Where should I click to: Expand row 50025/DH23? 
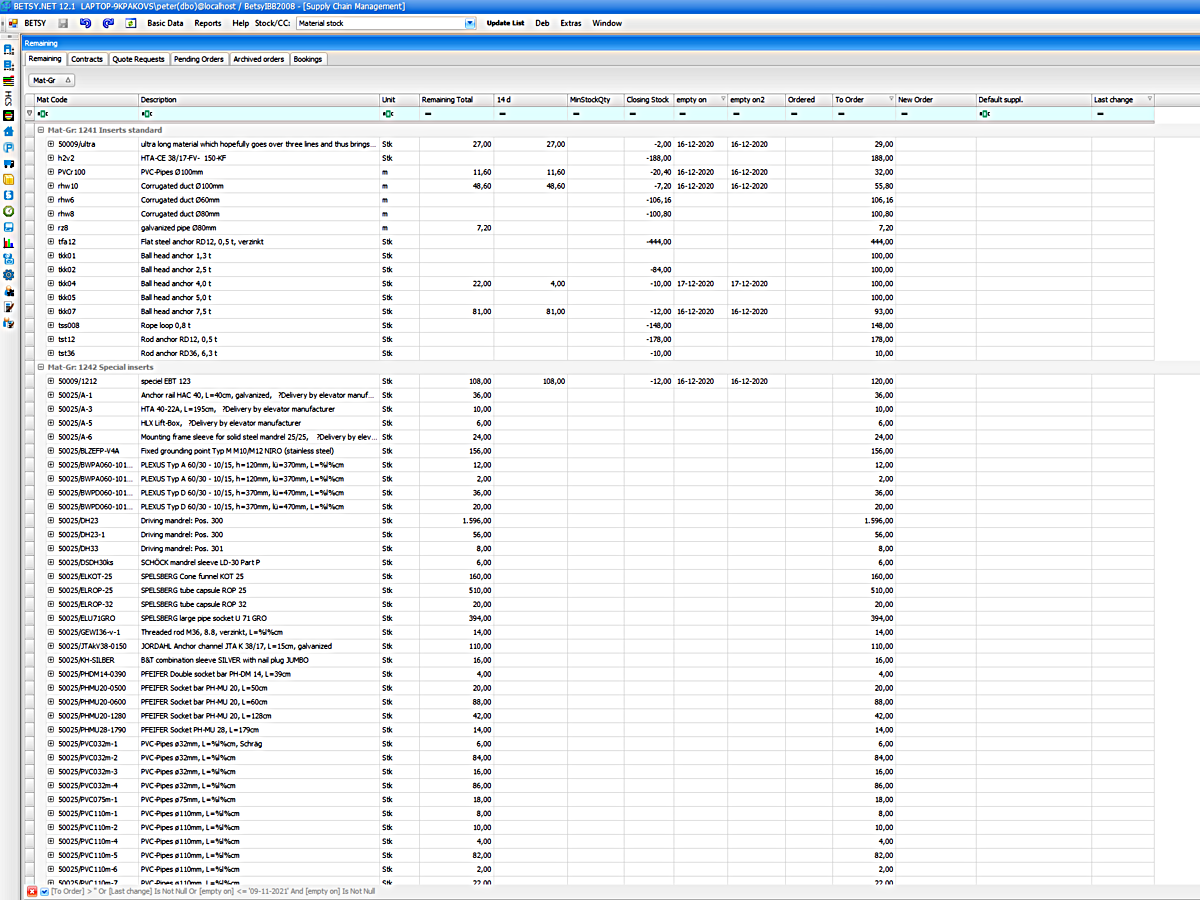(51, 520)
